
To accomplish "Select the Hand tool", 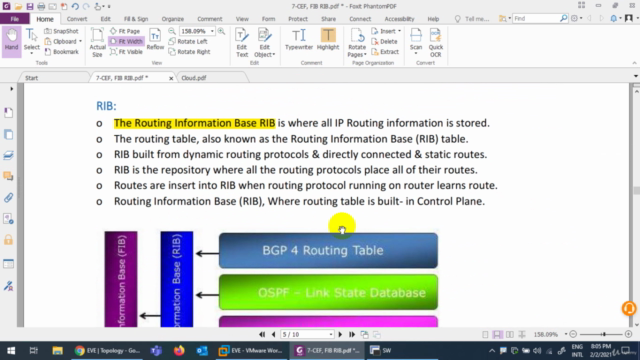I will tap(11, 41).
